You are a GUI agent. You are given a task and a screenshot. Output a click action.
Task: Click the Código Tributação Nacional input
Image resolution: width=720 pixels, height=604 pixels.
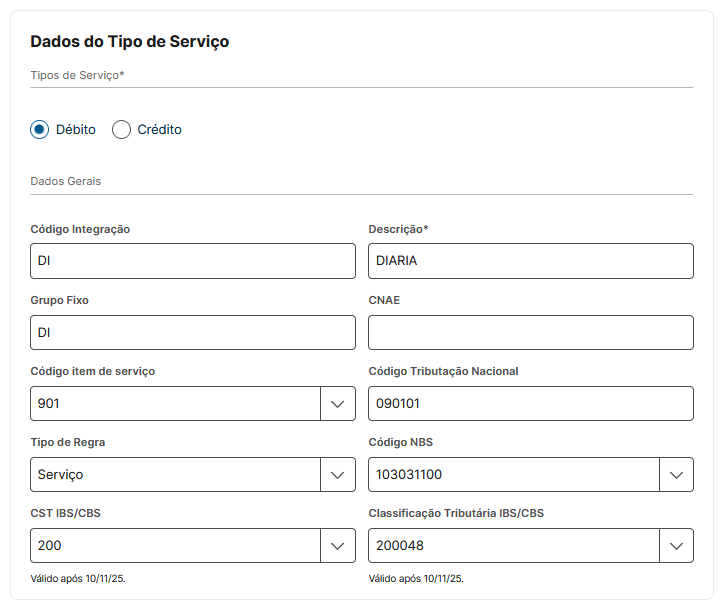(x=530, y=404)
